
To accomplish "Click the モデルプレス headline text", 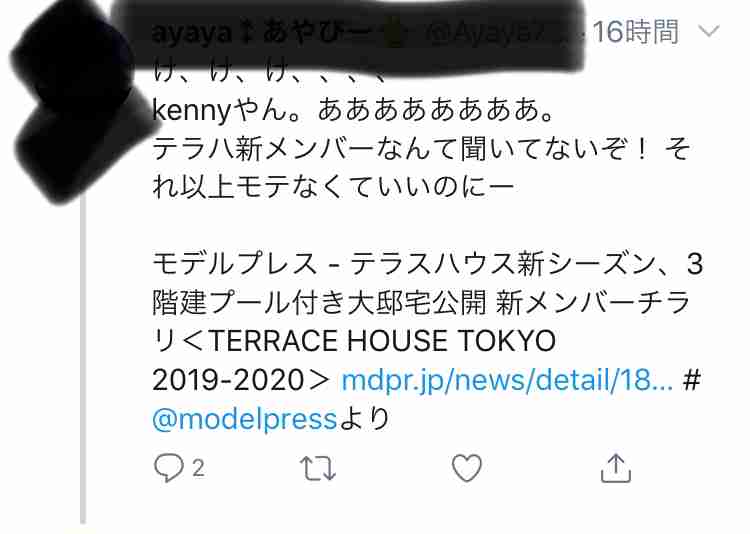I will pyautogui.click(x=235, y=264).
